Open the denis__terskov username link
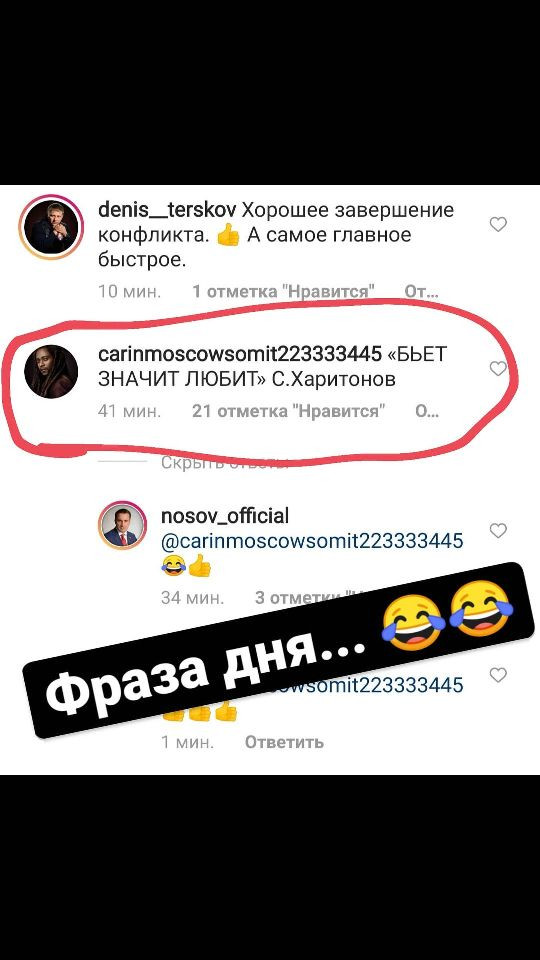 [167, 211]
